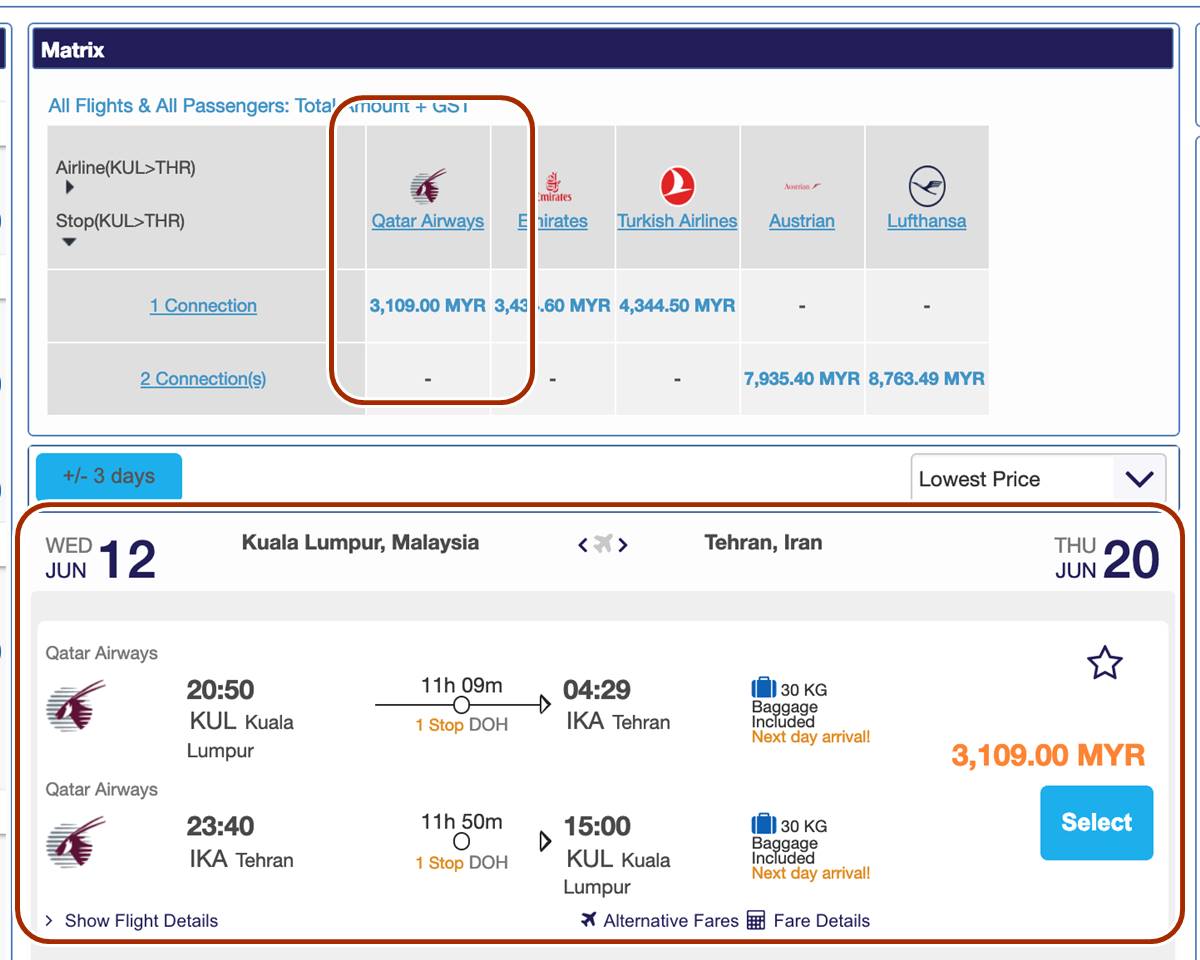1200x960 pixels.
Task: Filter by 1 Connection
Action: (203, 306)
